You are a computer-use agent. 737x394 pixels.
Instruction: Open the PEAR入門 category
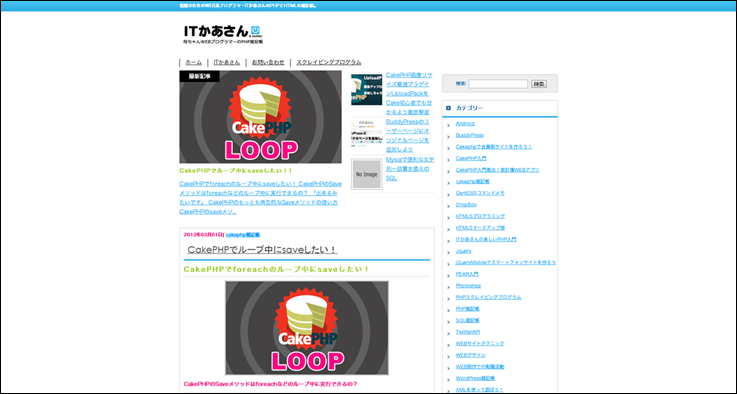467,274
